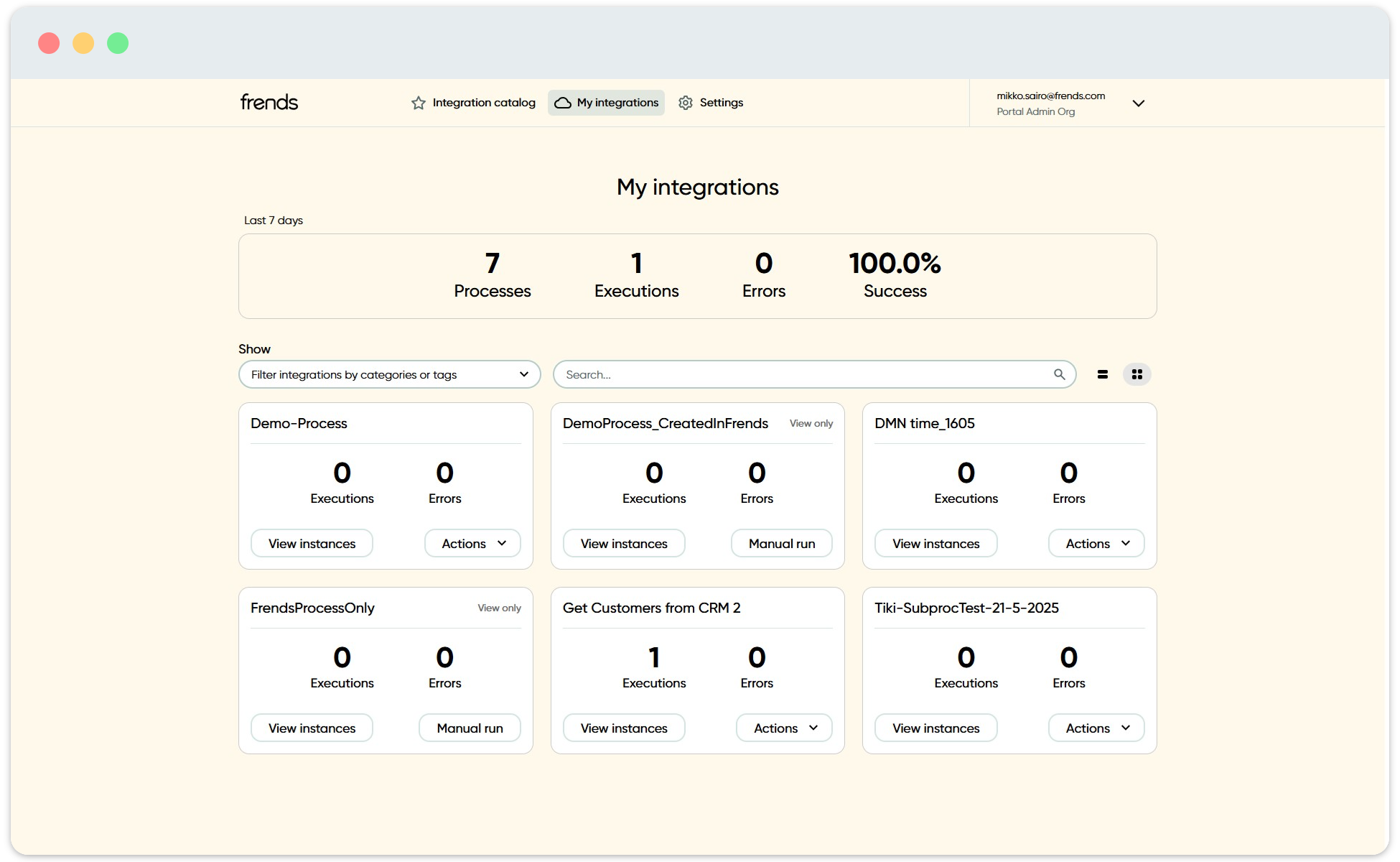Click the chevron inside Demo-Process Actions button
1400x862 pixels.
(503, 543)
